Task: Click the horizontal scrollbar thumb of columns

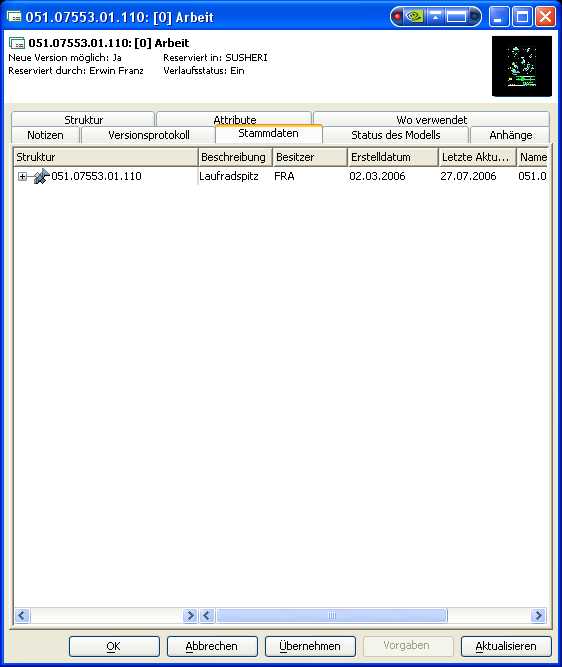Action: (332, 616)
